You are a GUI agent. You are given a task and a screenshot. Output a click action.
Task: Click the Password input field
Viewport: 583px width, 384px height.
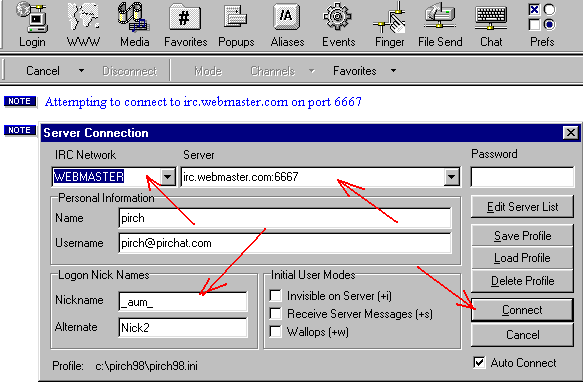pos(522,177)
